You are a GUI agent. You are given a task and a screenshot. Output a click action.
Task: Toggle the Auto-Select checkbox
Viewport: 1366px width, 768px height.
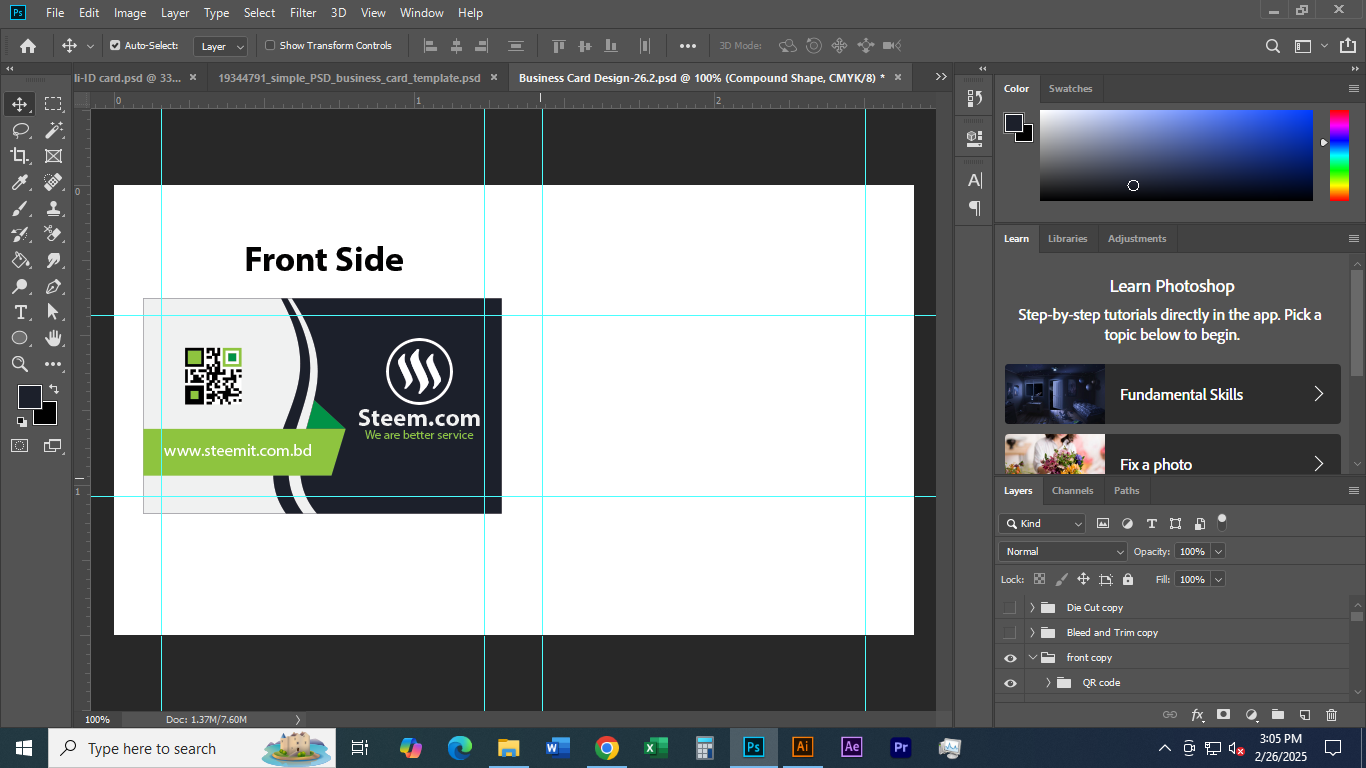tap(115, 45)
